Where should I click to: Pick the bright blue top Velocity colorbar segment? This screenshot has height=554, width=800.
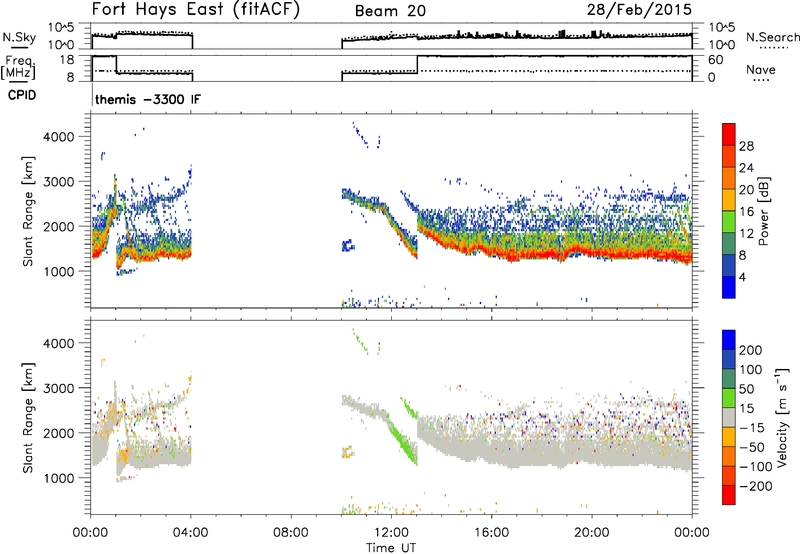coord(729,340)
